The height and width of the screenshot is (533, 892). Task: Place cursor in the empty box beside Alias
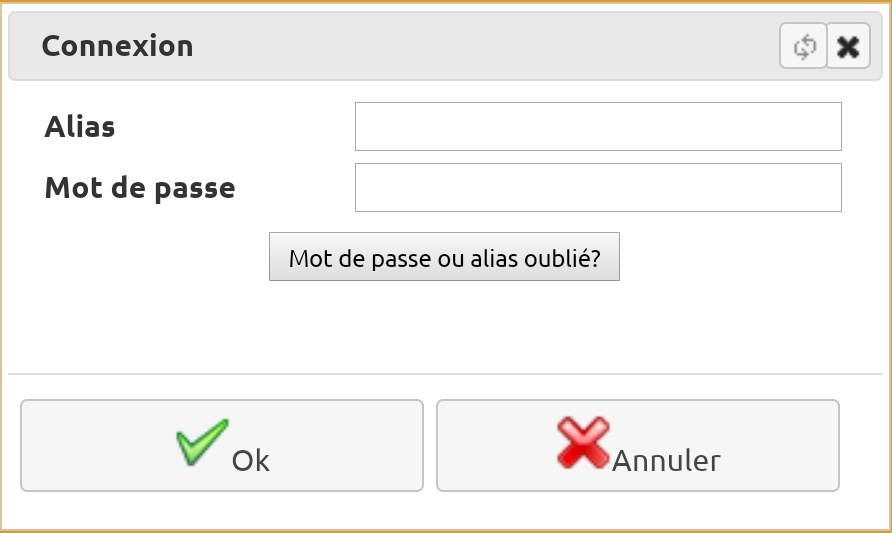click(598, 126)
